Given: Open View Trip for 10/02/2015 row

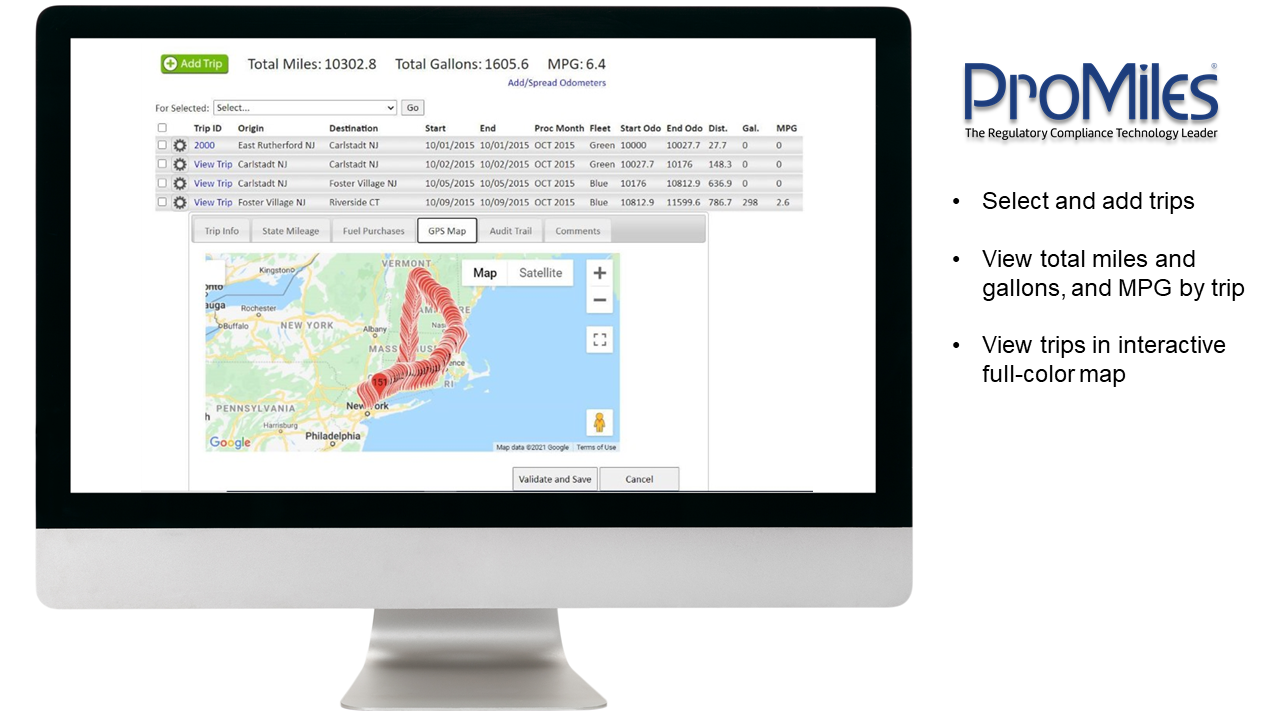Looking at the screenshot, I should [x=213, y=165].
